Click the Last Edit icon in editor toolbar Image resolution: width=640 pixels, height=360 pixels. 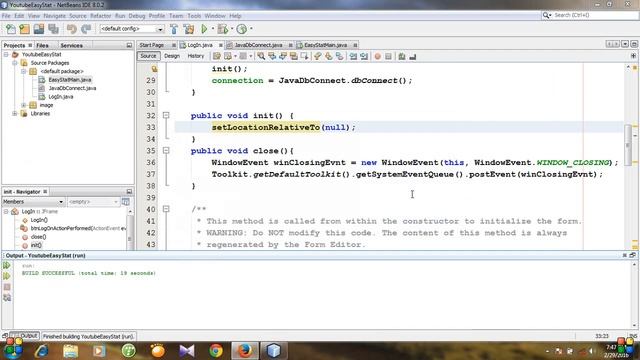coord(216,56)
